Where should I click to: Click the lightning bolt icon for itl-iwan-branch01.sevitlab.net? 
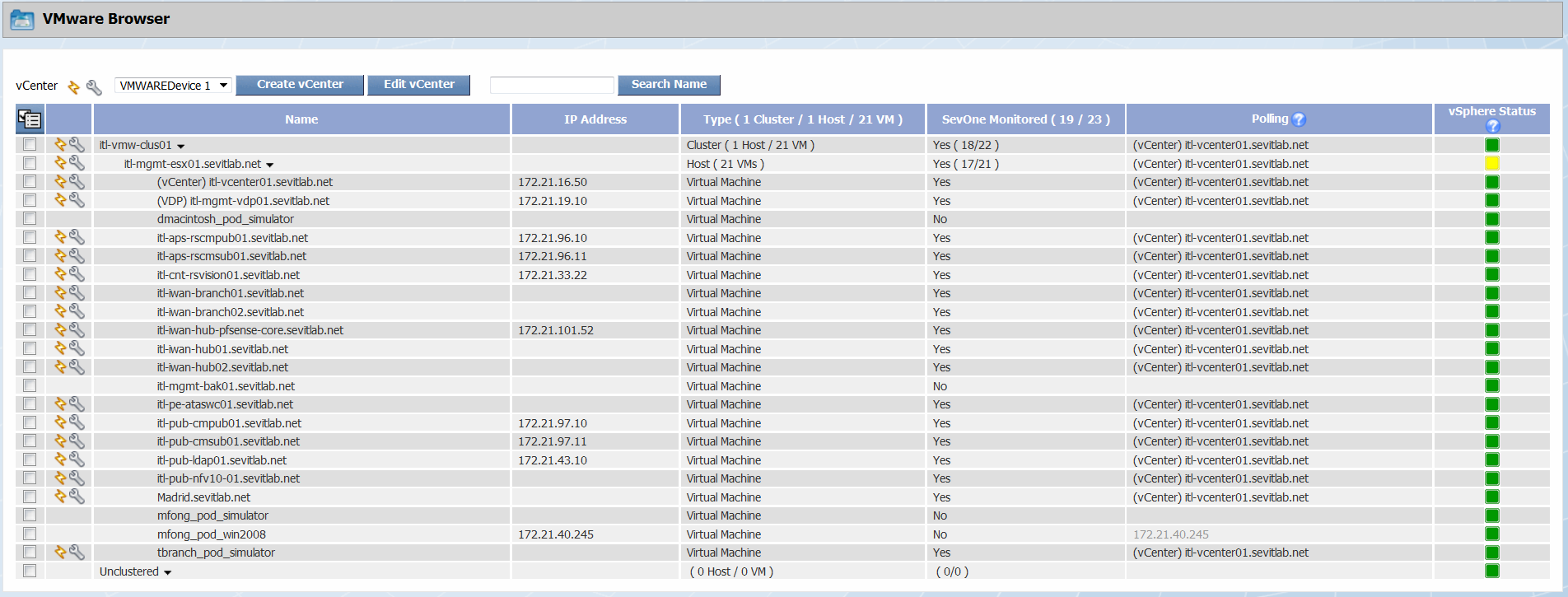[60, 292]
